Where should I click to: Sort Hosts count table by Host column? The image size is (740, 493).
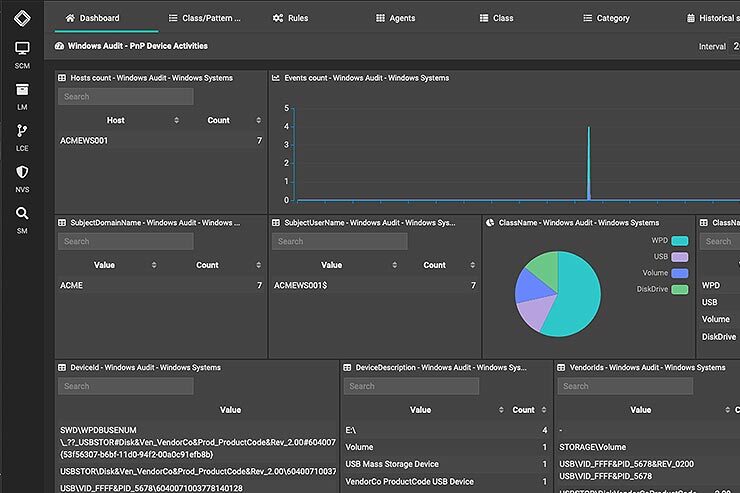coord(176,120)
